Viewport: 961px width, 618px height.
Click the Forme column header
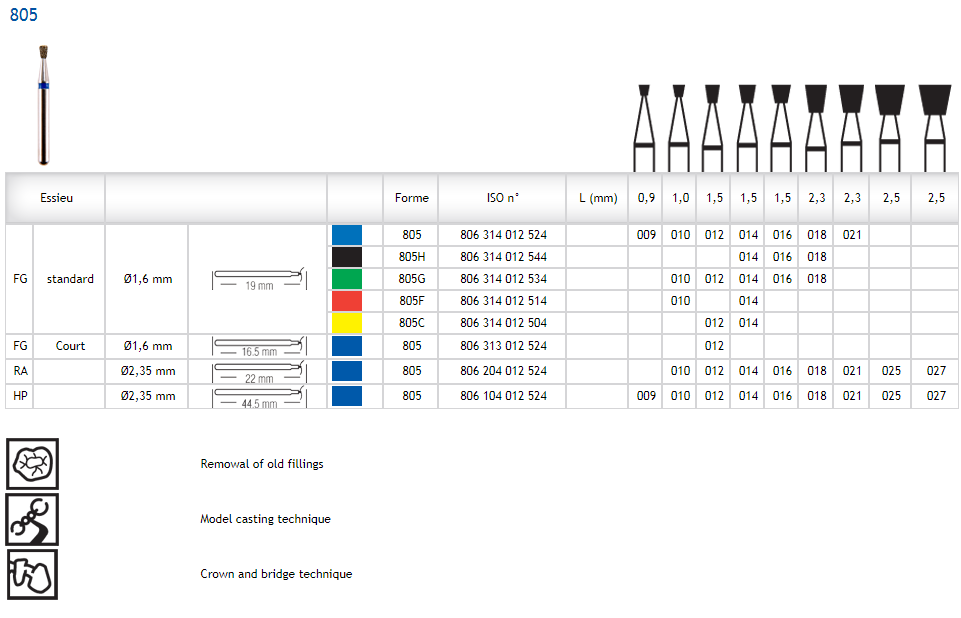click(x=411, y=198)
